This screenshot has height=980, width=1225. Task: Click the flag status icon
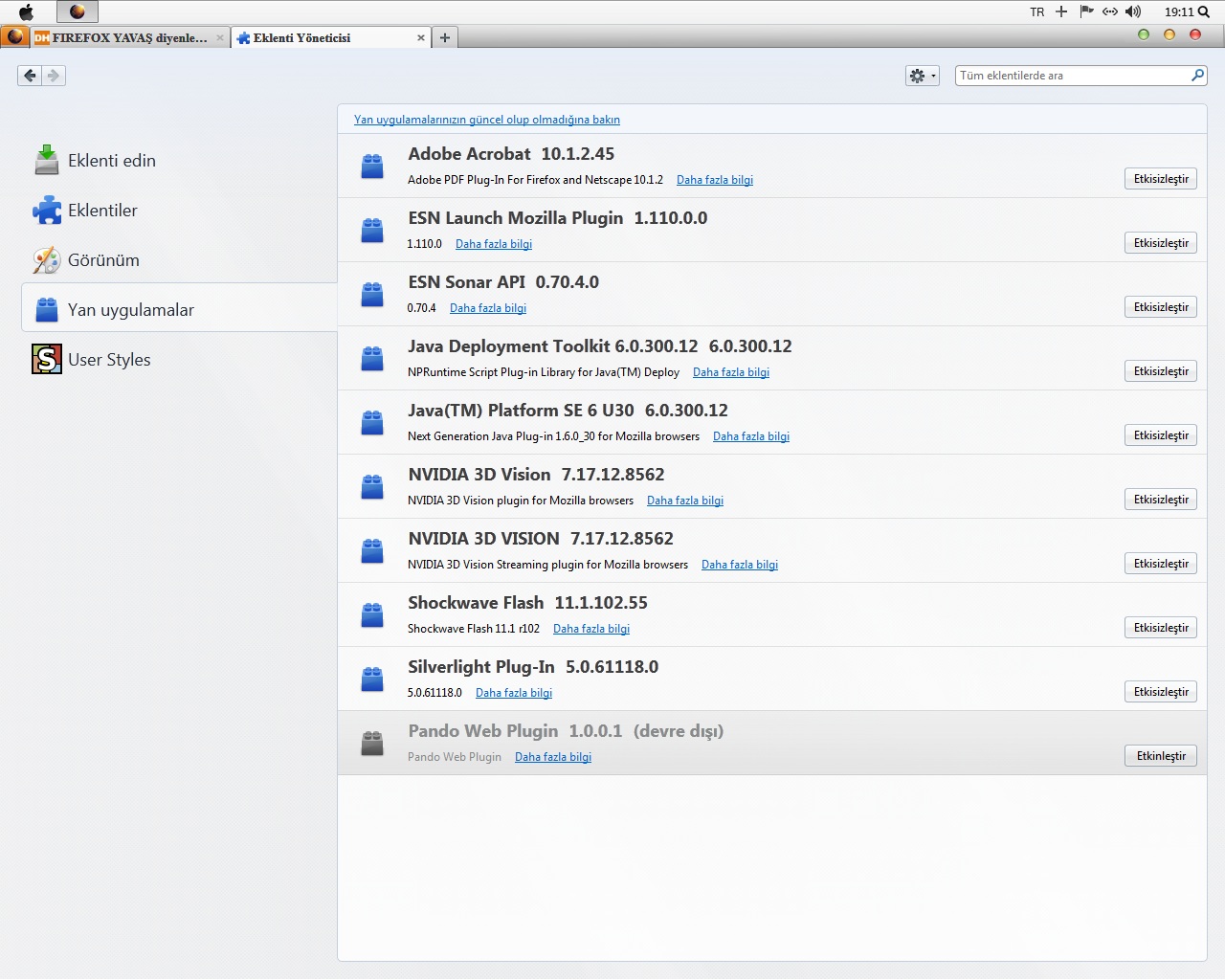point(1086,11)
